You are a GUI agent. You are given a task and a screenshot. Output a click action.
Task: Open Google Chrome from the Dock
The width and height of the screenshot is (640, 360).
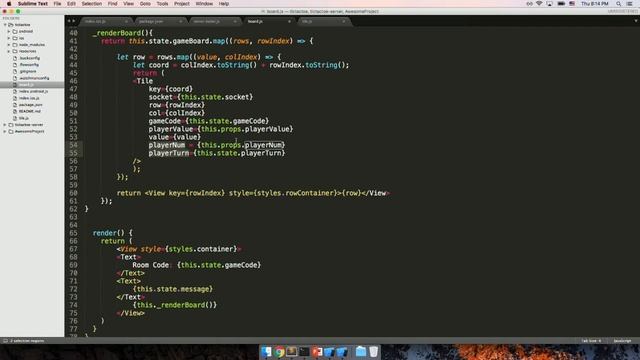[279, 351]
